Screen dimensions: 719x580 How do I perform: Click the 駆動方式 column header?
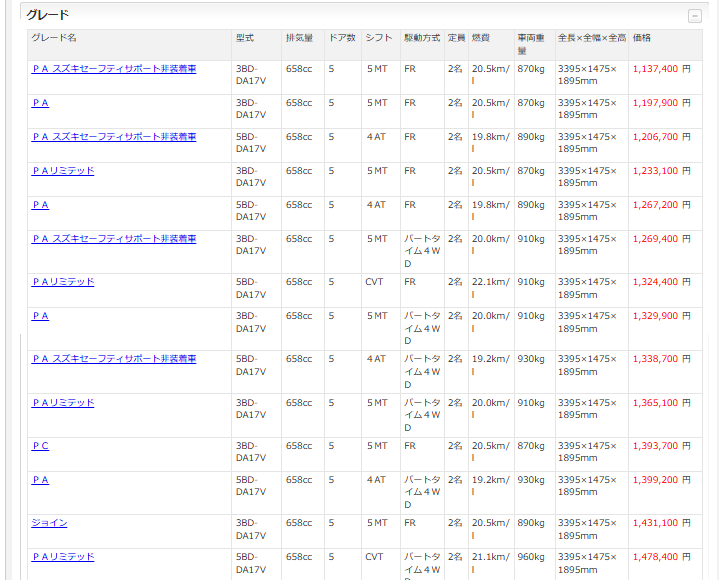[422, 38]
